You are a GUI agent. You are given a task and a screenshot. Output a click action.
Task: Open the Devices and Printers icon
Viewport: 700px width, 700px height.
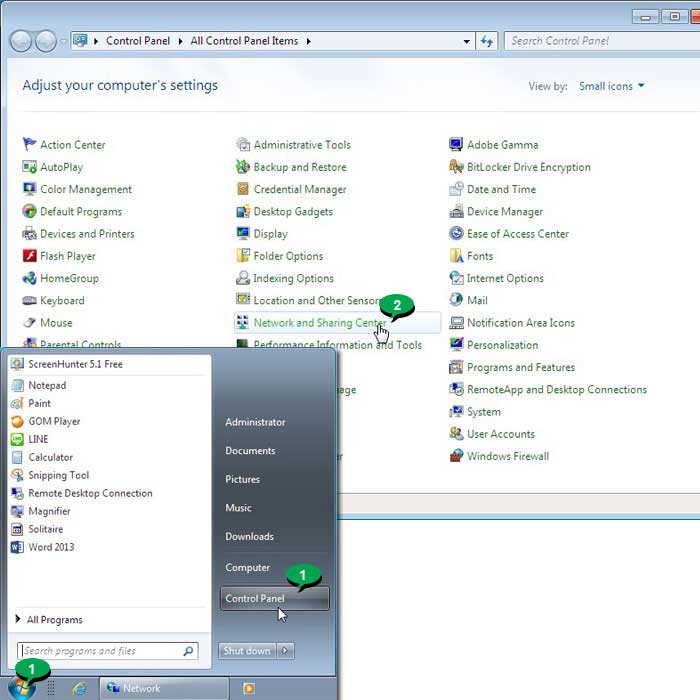(x=29, y=233)
